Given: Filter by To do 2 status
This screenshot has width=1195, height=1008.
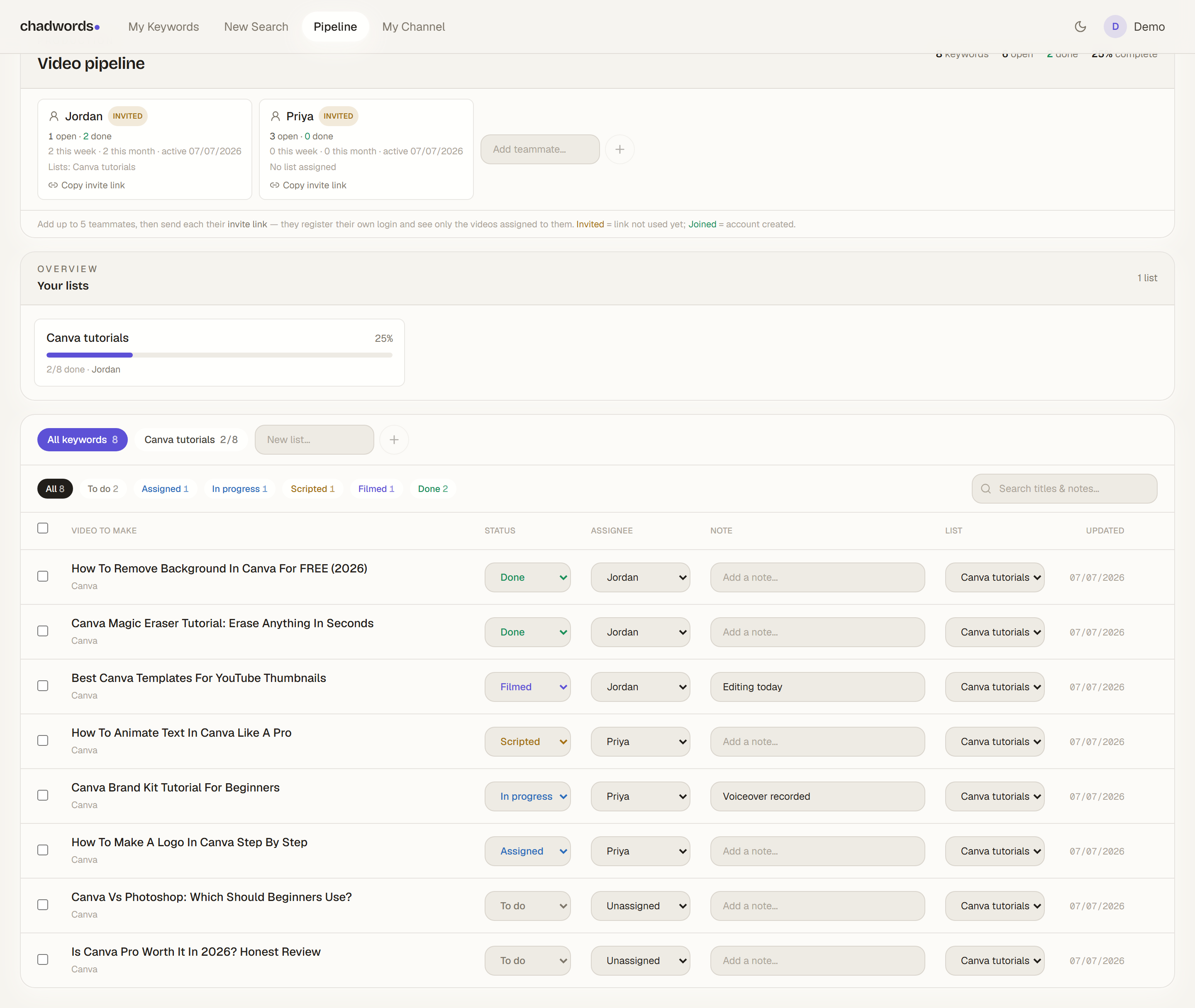Looking at the screenshot, I should click(103, 489).
